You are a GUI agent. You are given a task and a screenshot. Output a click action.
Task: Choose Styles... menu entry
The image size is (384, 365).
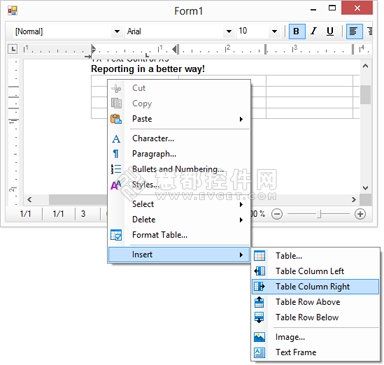tap(179, 185)
